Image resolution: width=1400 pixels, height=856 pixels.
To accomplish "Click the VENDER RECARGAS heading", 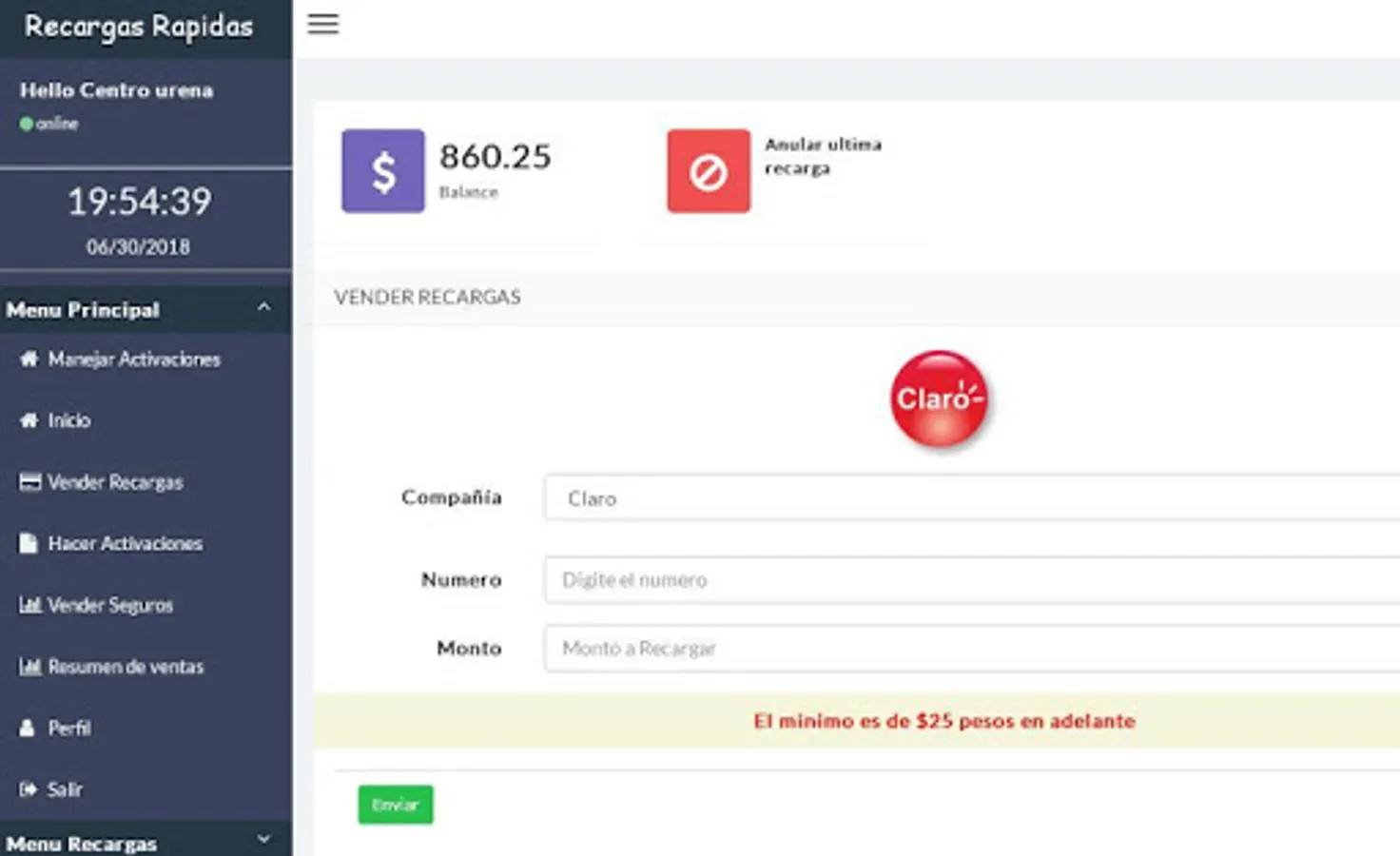I will [x=427, y=297].
